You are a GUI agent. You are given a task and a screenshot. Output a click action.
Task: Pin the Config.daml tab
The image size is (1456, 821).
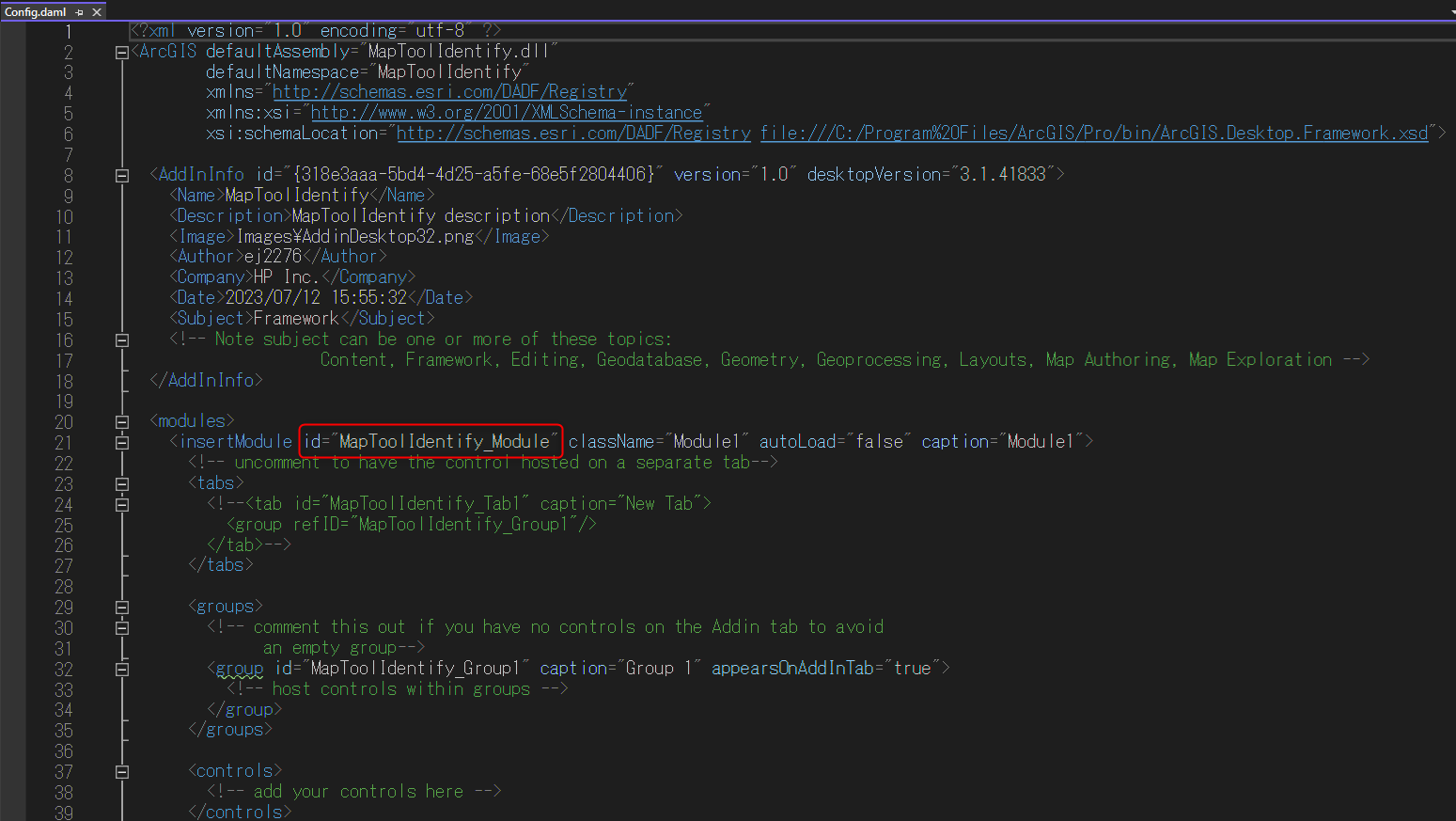pyautogui.click(x=80, y=12)
